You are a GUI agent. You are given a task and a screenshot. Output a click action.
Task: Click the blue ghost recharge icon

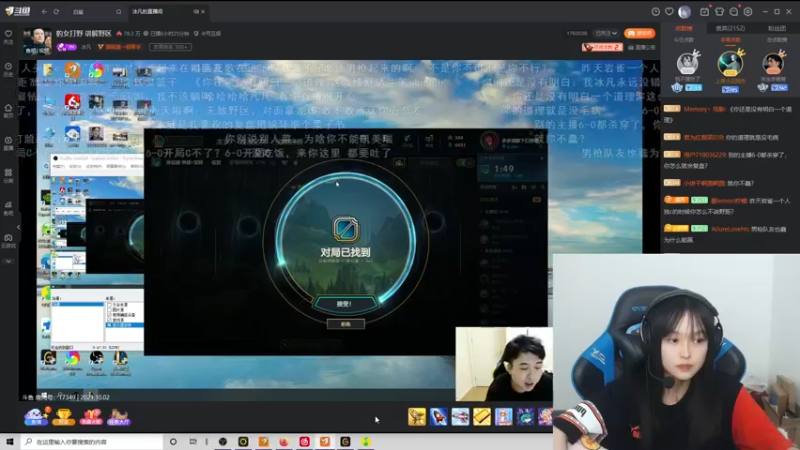point(36,416)
